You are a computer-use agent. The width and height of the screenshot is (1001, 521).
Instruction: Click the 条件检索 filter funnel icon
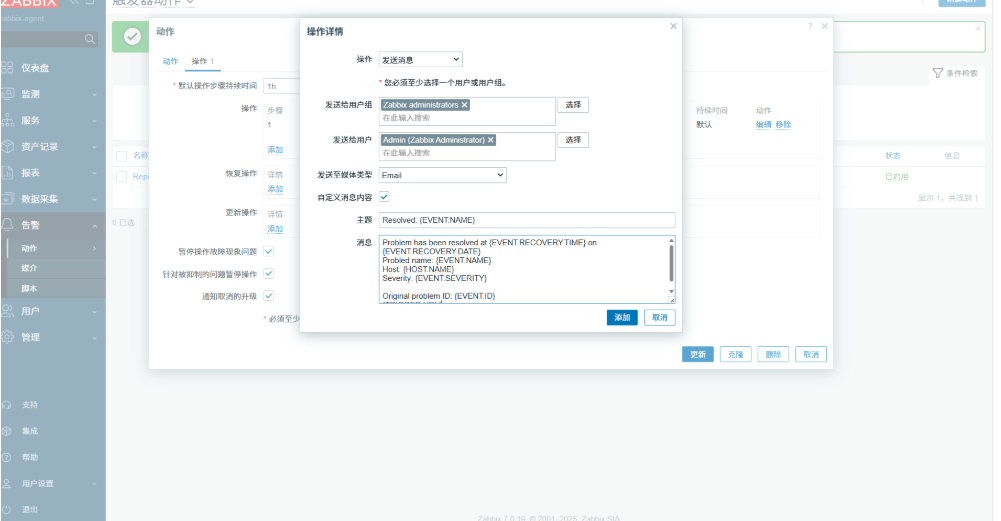(938, 73)
